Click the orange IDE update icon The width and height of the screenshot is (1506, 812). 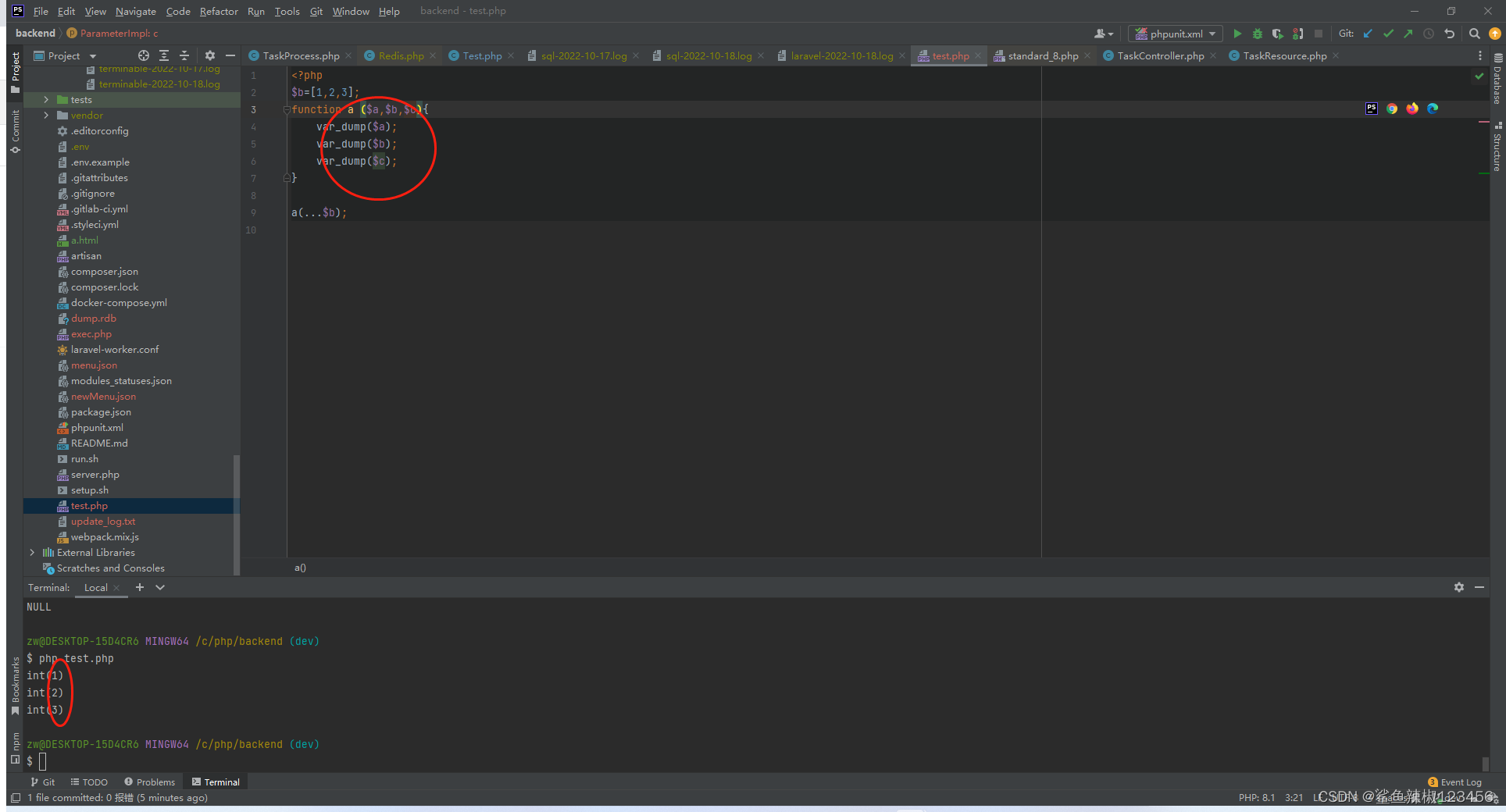click(1495, 34)
